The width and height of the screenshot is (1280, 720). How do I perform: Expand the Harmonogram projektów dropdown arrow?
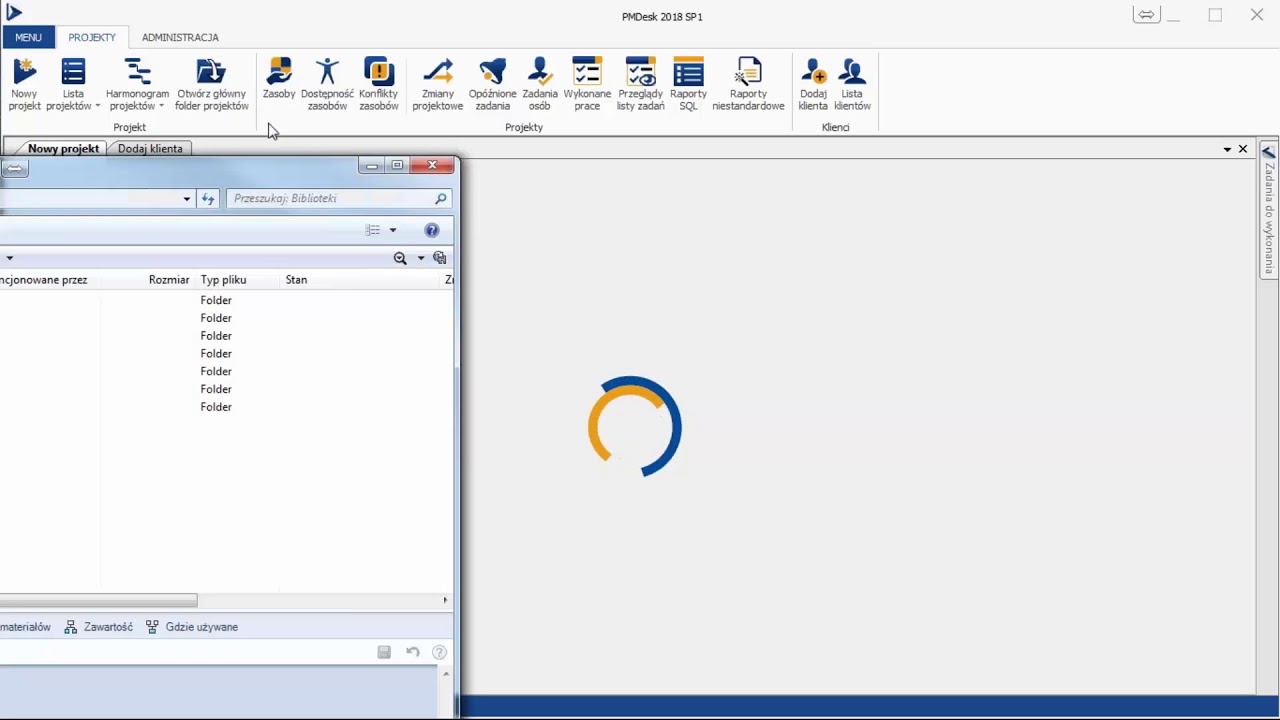(x=161, y=106)
